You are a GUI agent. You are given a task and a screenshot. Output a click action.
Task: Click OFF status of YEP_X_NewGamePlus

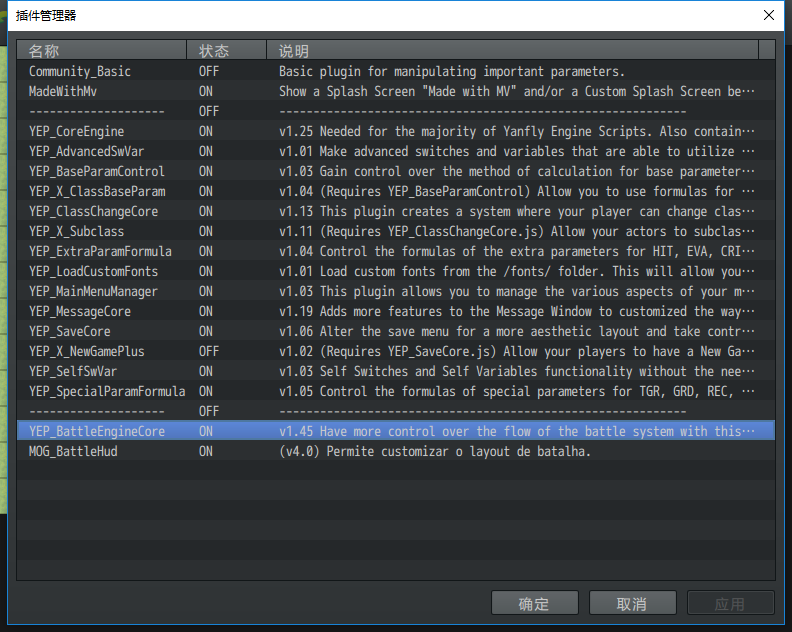pyautogui.click(x=209, y=352)
